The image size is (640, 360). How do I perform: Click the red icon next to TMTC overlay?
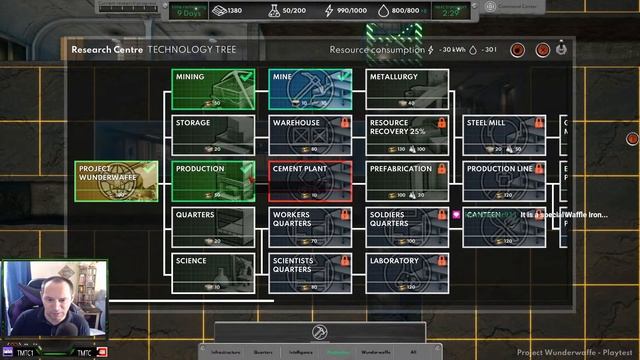102,352
